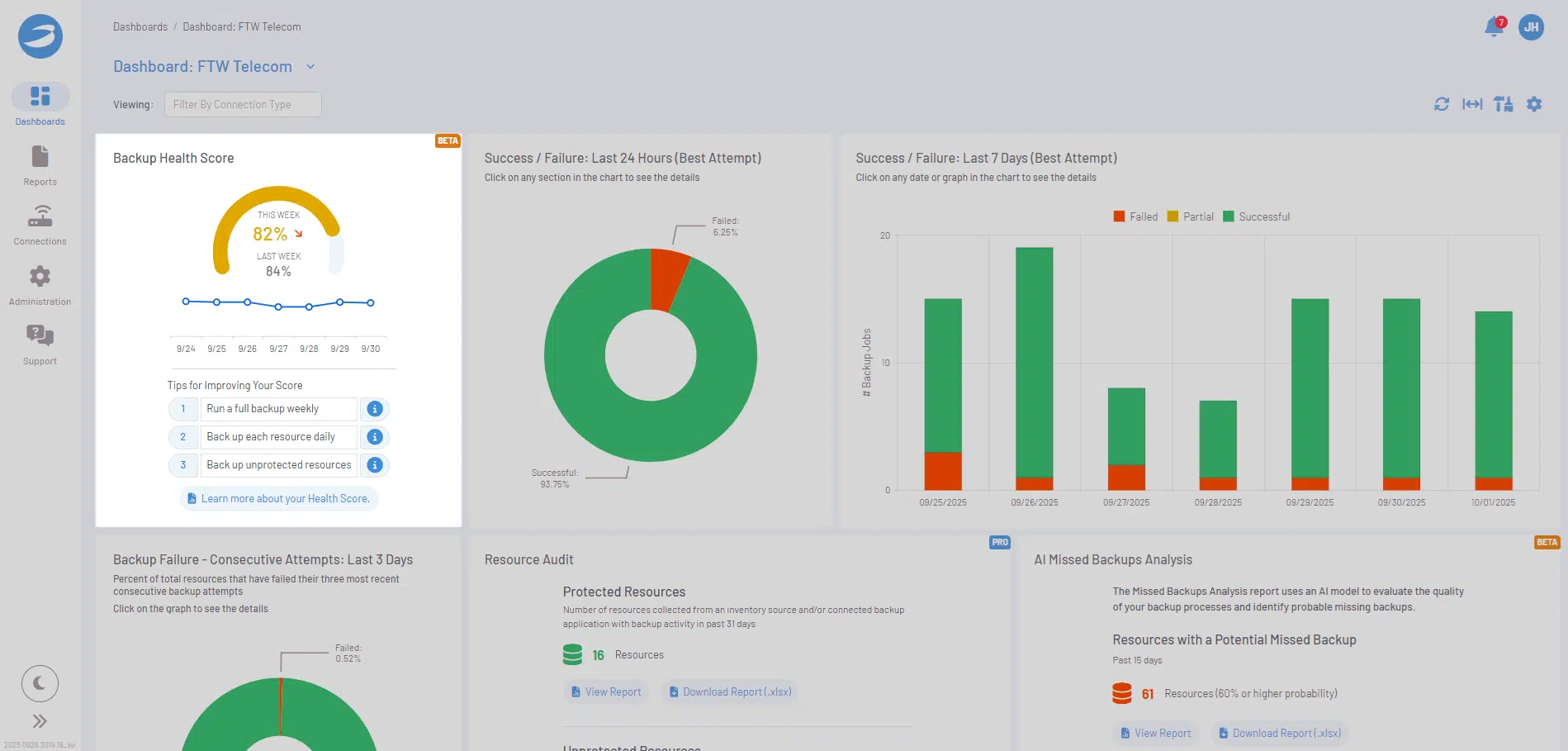Screen dimensions: 1568x751
Task: Toggle Successful series in chart legend
Action: (x=1255, y=216)
